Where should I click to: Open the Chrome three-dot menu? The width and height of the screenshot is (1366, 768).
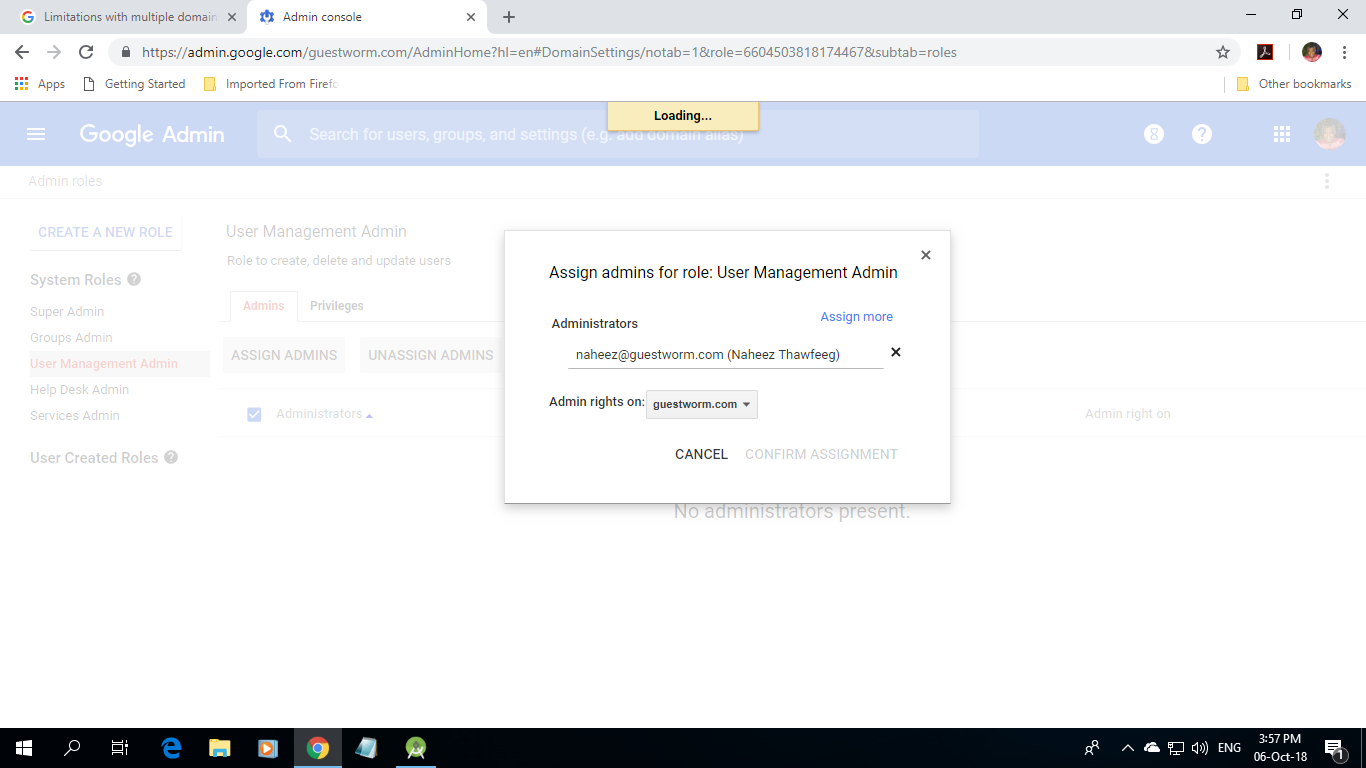pyautogui.click(x=1344, y=52)
